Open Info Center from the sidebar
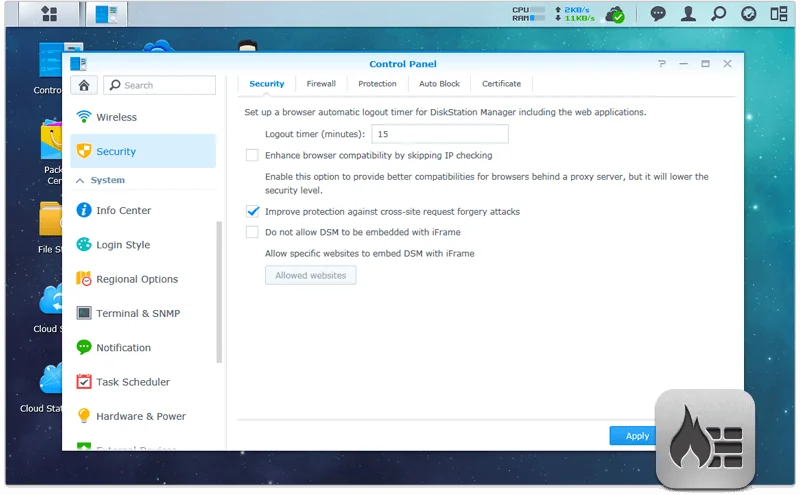Screen dimensions: 800x495 (123, 211)
